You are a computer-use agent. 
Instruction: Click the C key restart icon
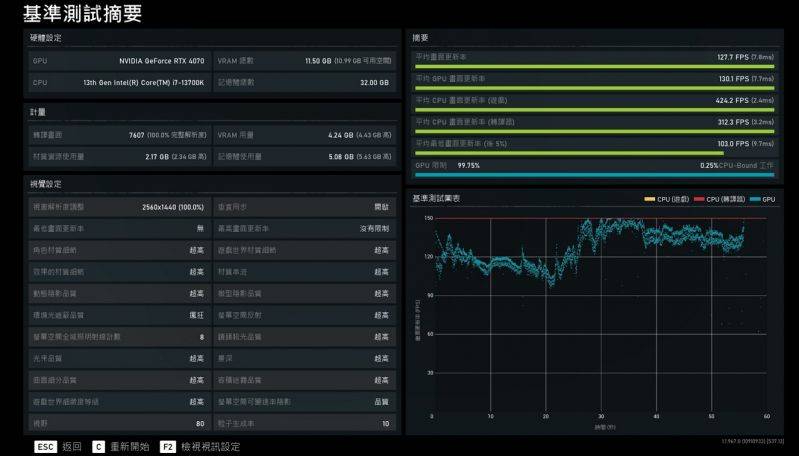tap(99, 446)
